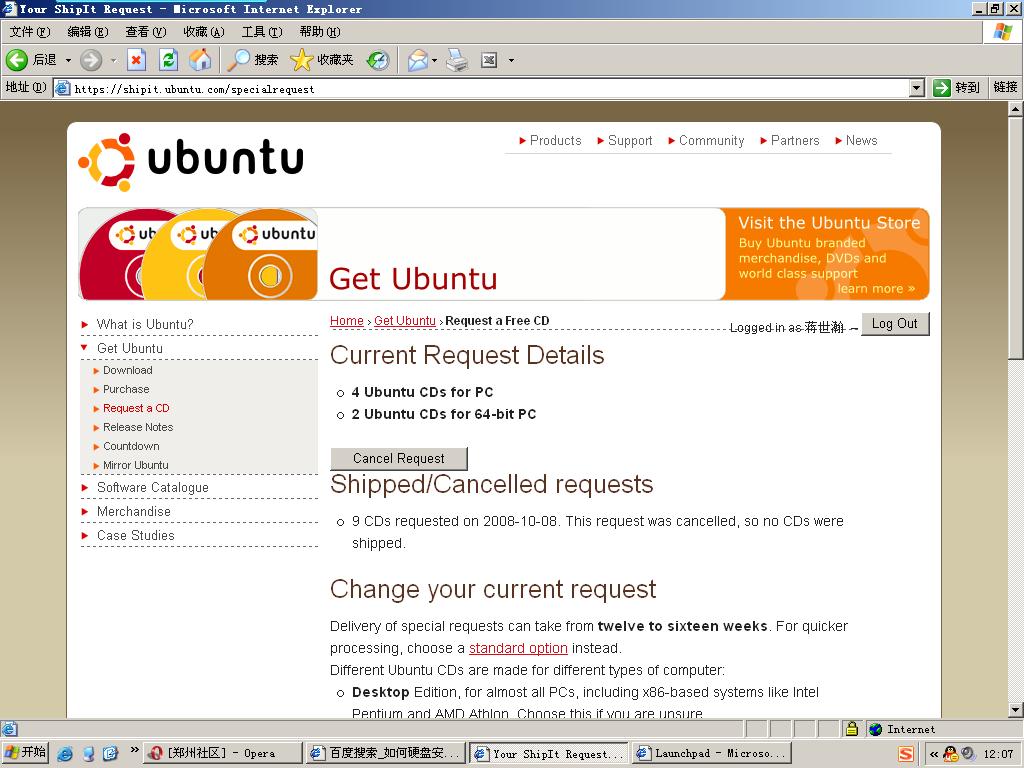
Task: Open Favorites (收藏夹) star button
Action: point(322,60)
